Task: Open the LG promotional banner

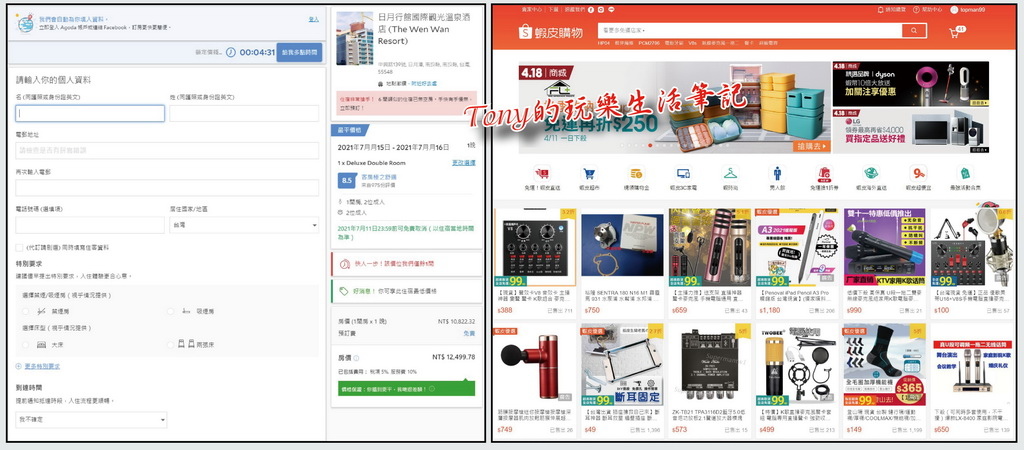Action: point(910,131)
